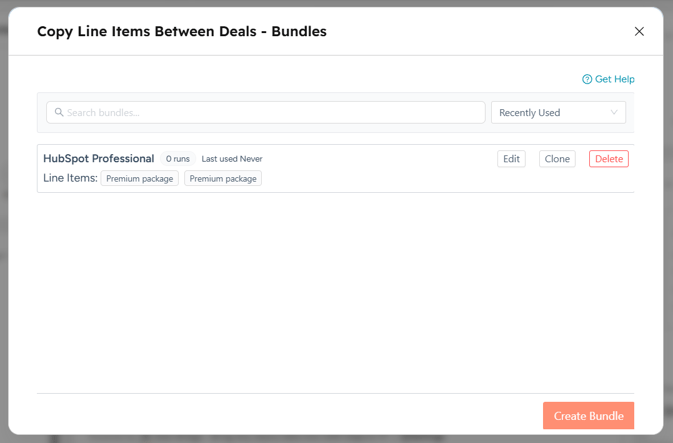Click the Create Bundle button

tap(588, 416)
